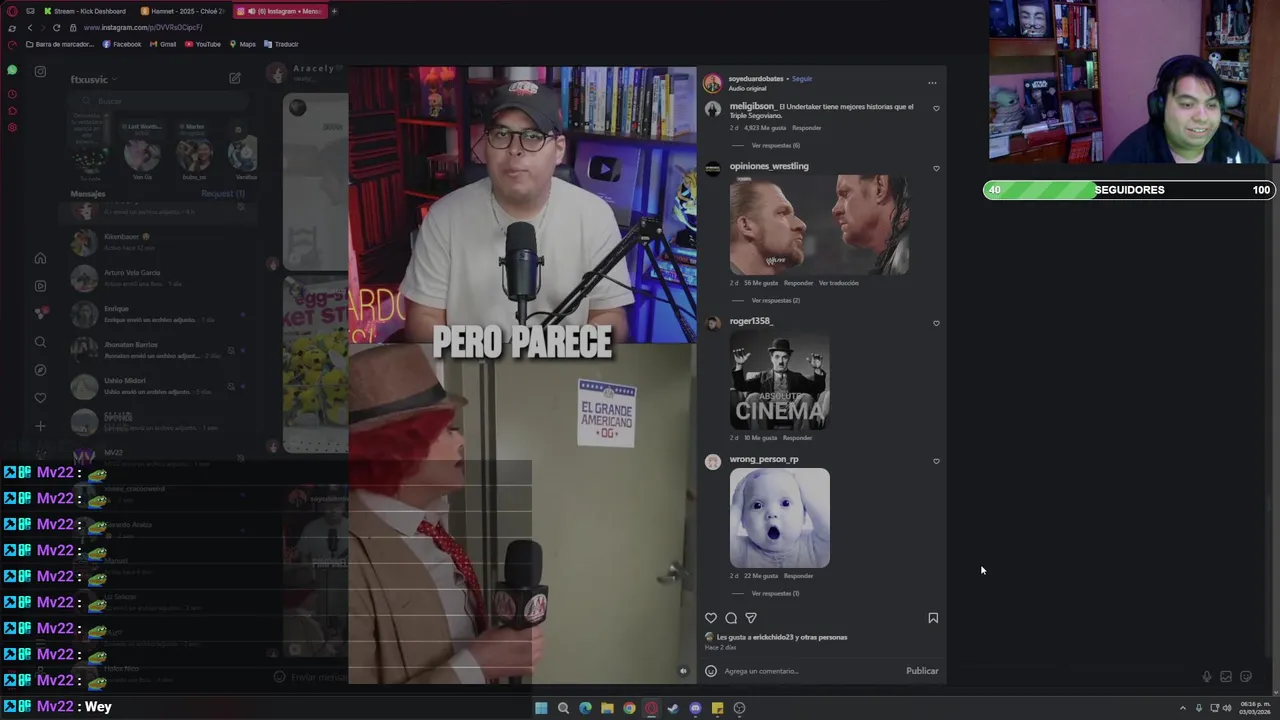
Task: Open a new browser tab
Action: pyautogui.click(x=334, y=11)
